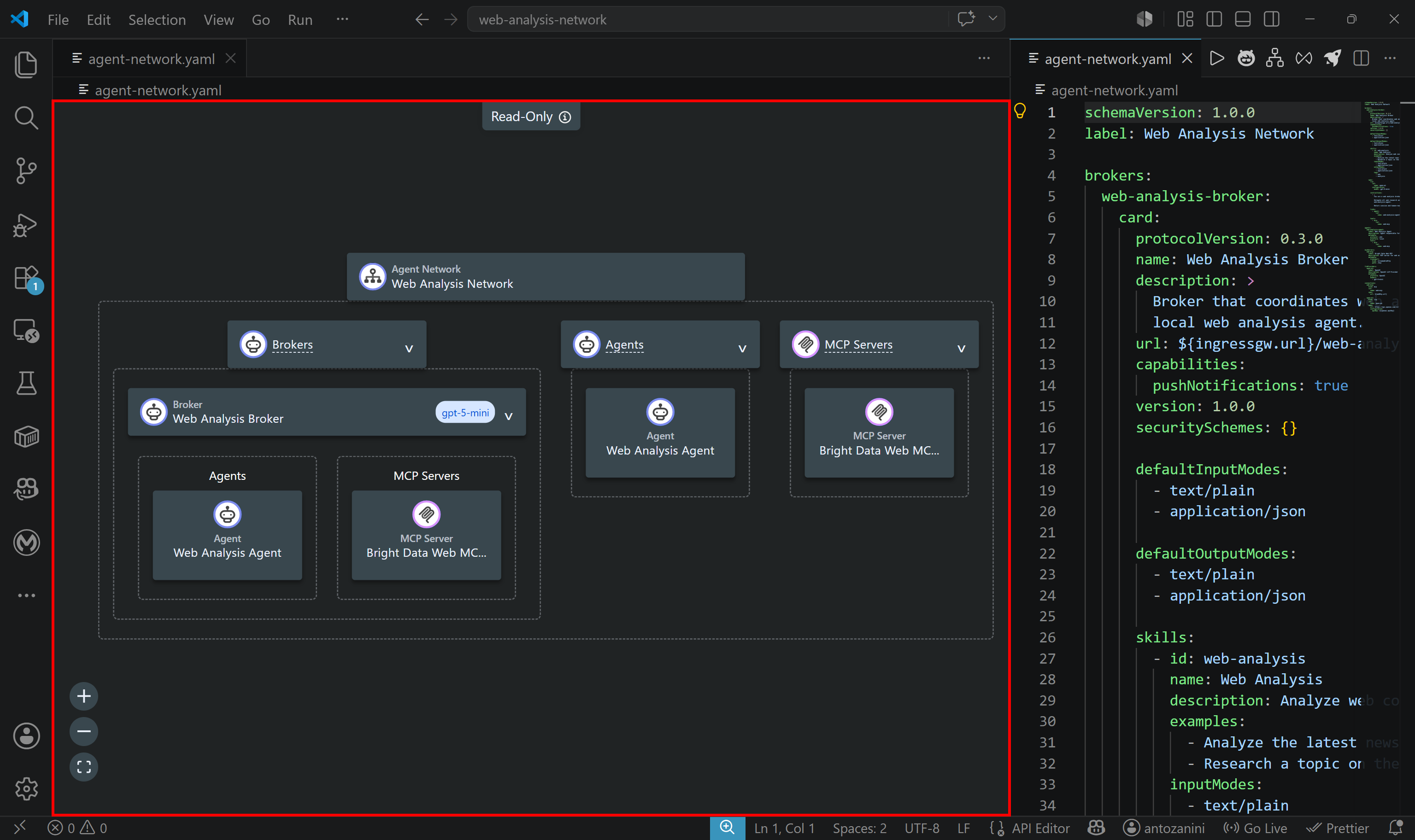Click the rocket deploy icon in editor toolbar
This screenshot has width=1415, height=840.
1333,58
